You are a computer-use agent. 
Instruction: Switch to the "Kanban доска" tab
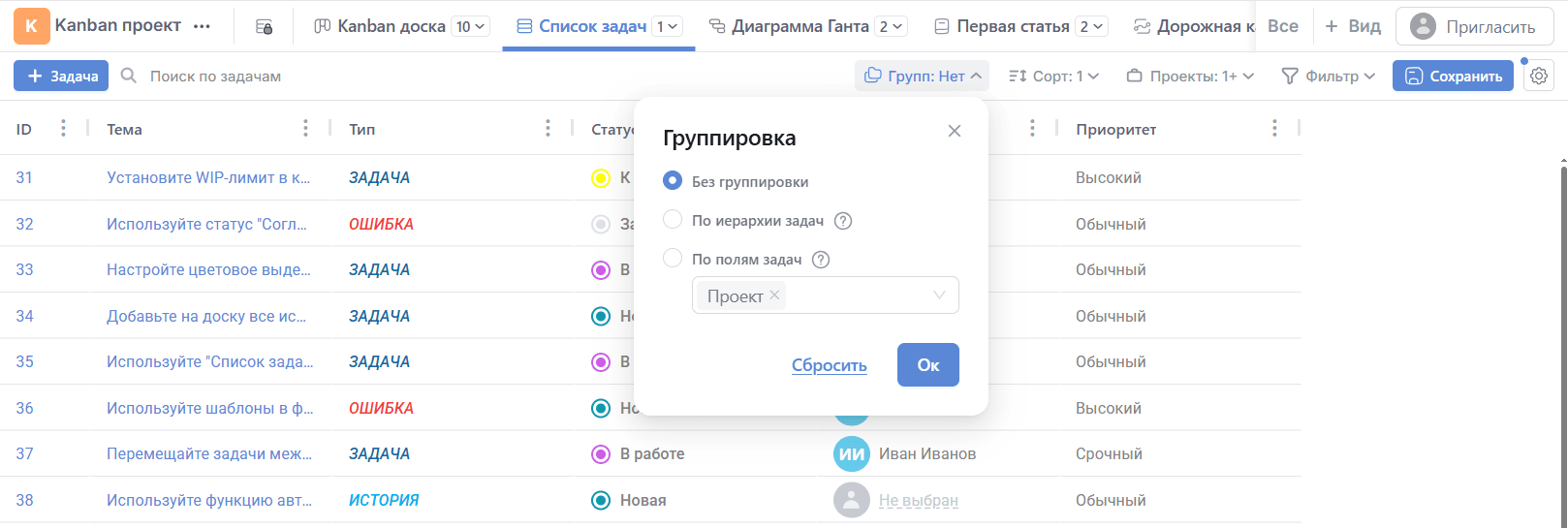coord(391,26)
